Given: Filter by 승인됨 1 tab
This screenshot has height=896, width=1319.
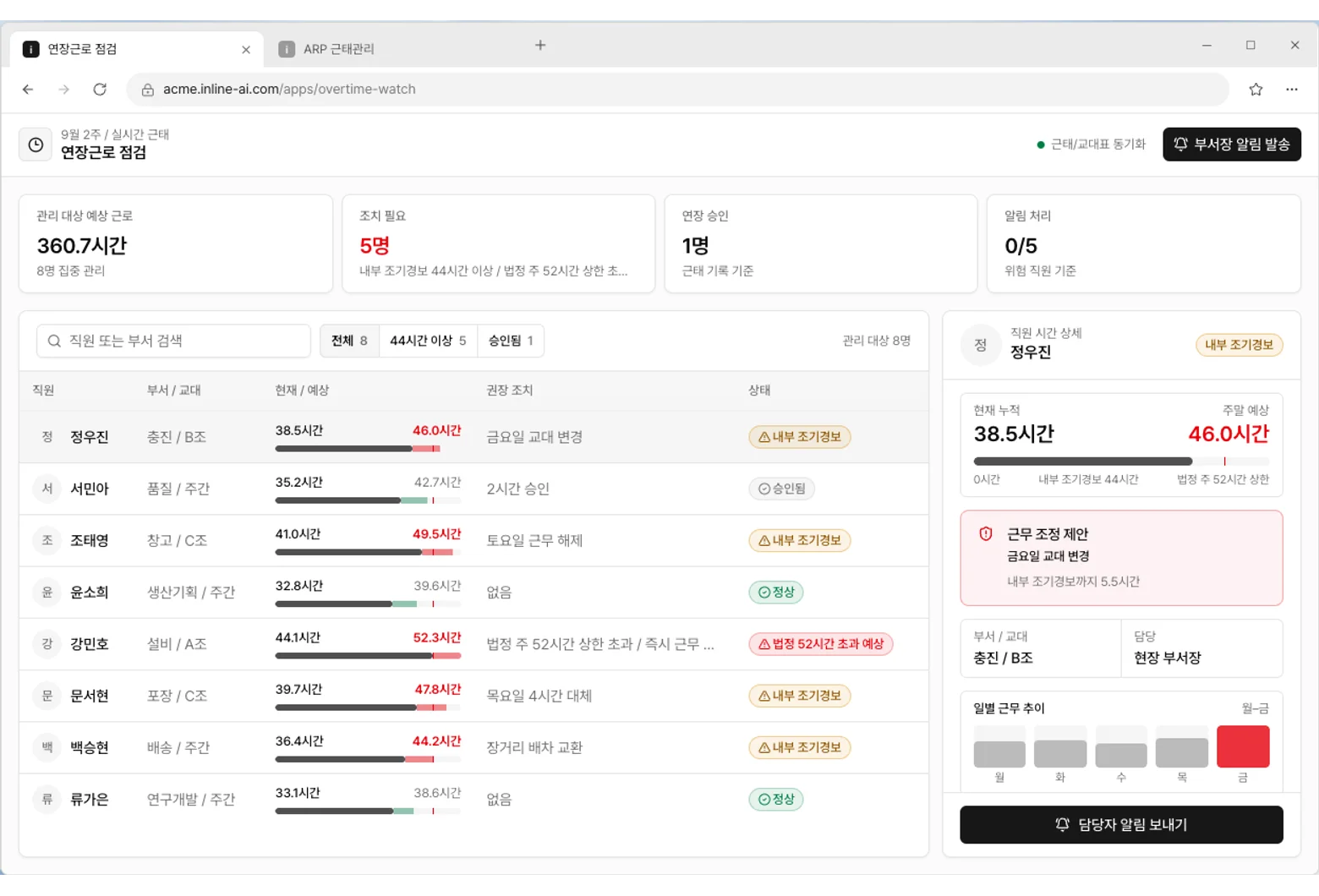Looking at the screenshot, I should [511, 341].
